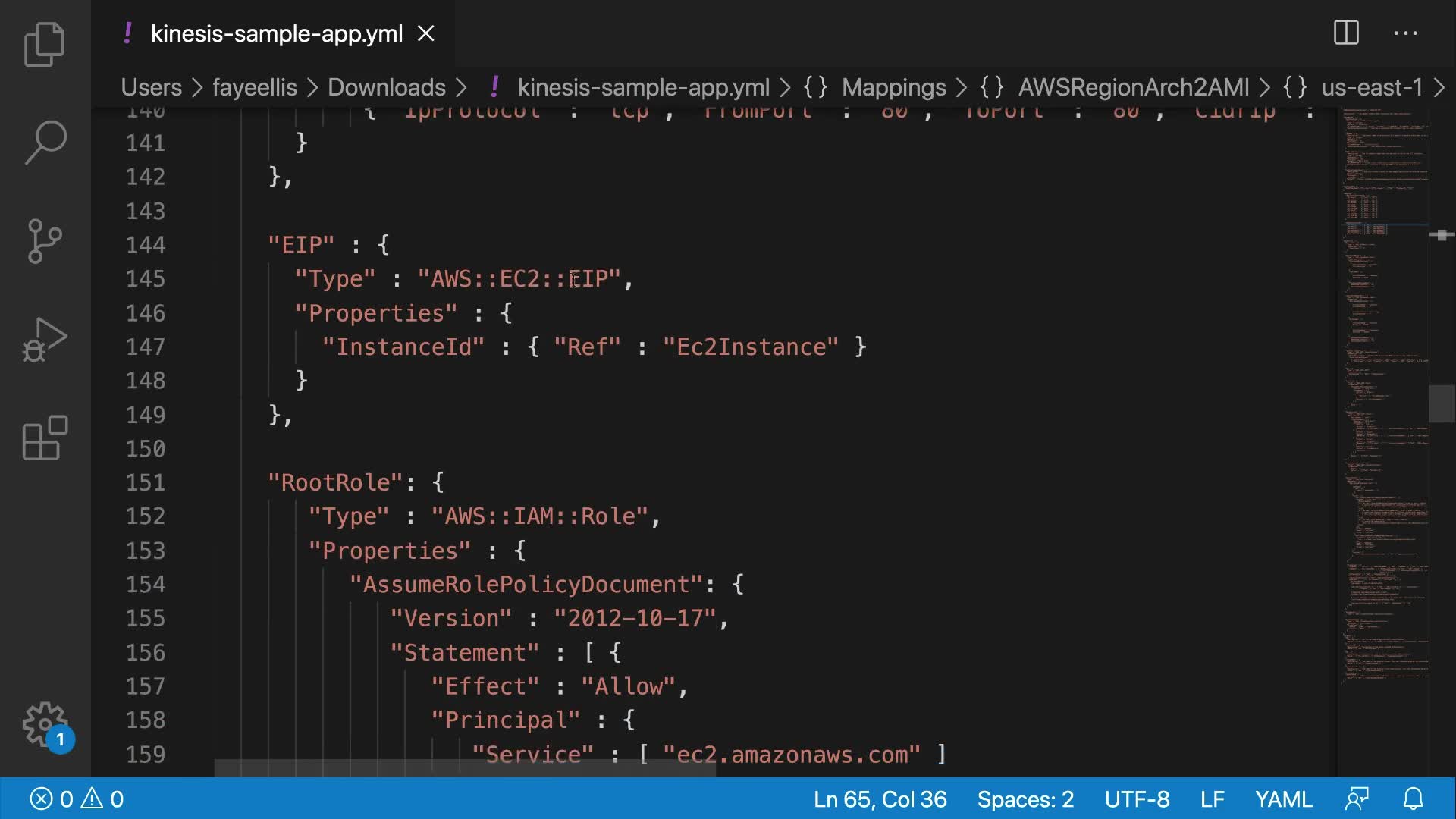The height and width of the screenshot is (819, 1456).
Task: Open the Run and Debug view
Action: click(45, 340)
